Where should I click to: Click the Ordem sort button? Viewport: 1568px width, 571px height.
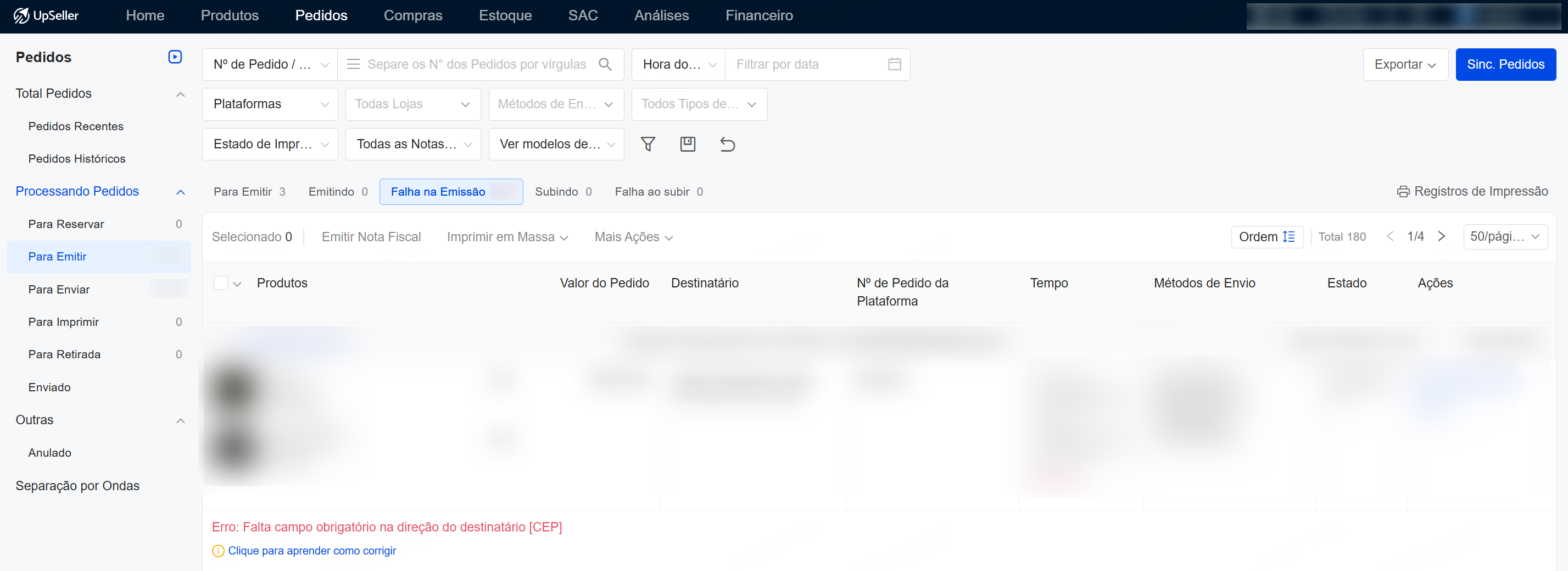click(x=1266, y=237)
